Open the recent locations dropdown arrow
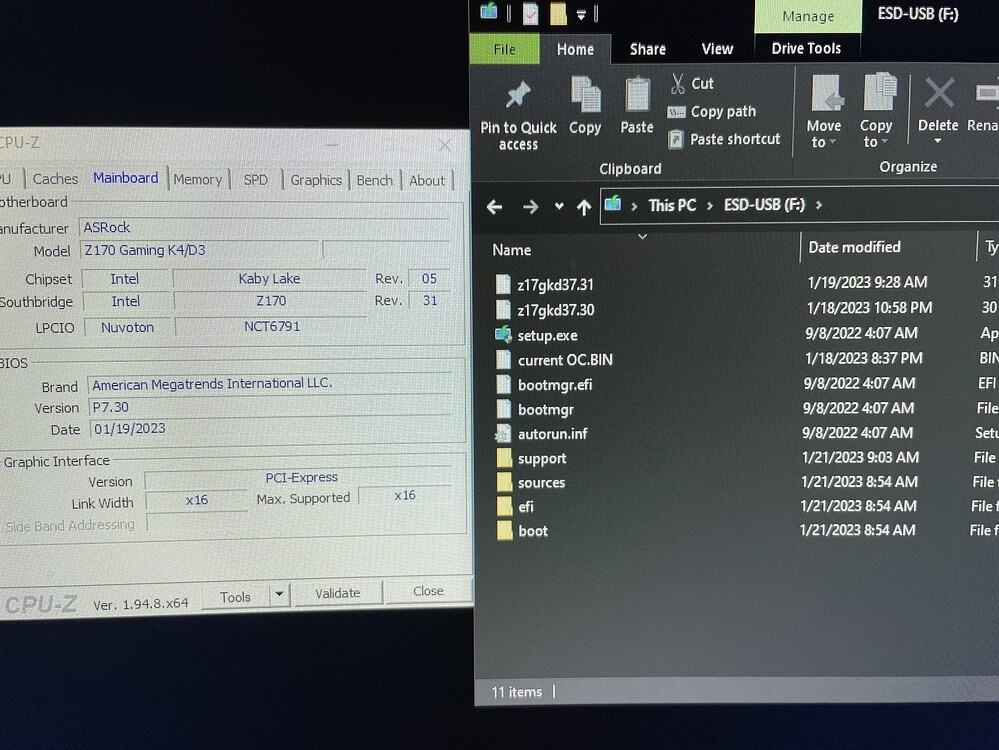This screenshot has width=999, height=750. coord(557,207)
